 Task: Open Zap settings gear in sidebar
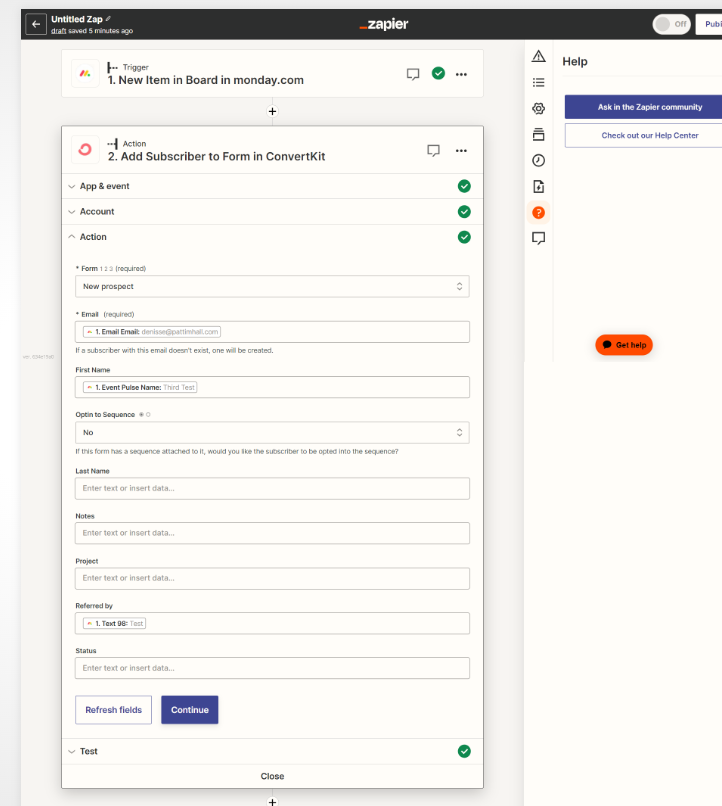(539, 108)
